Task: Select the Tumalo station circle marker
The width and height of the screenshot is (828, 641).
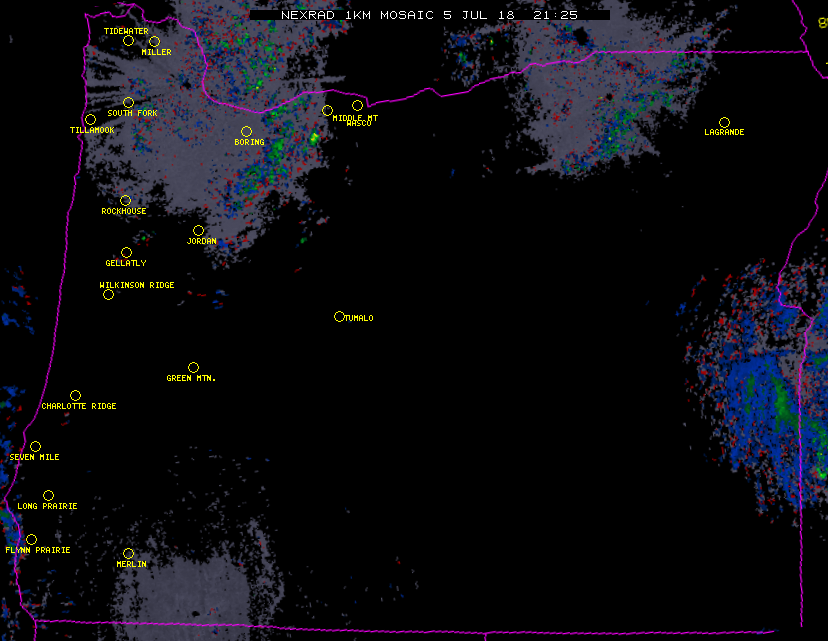Action: pos(339,317)
